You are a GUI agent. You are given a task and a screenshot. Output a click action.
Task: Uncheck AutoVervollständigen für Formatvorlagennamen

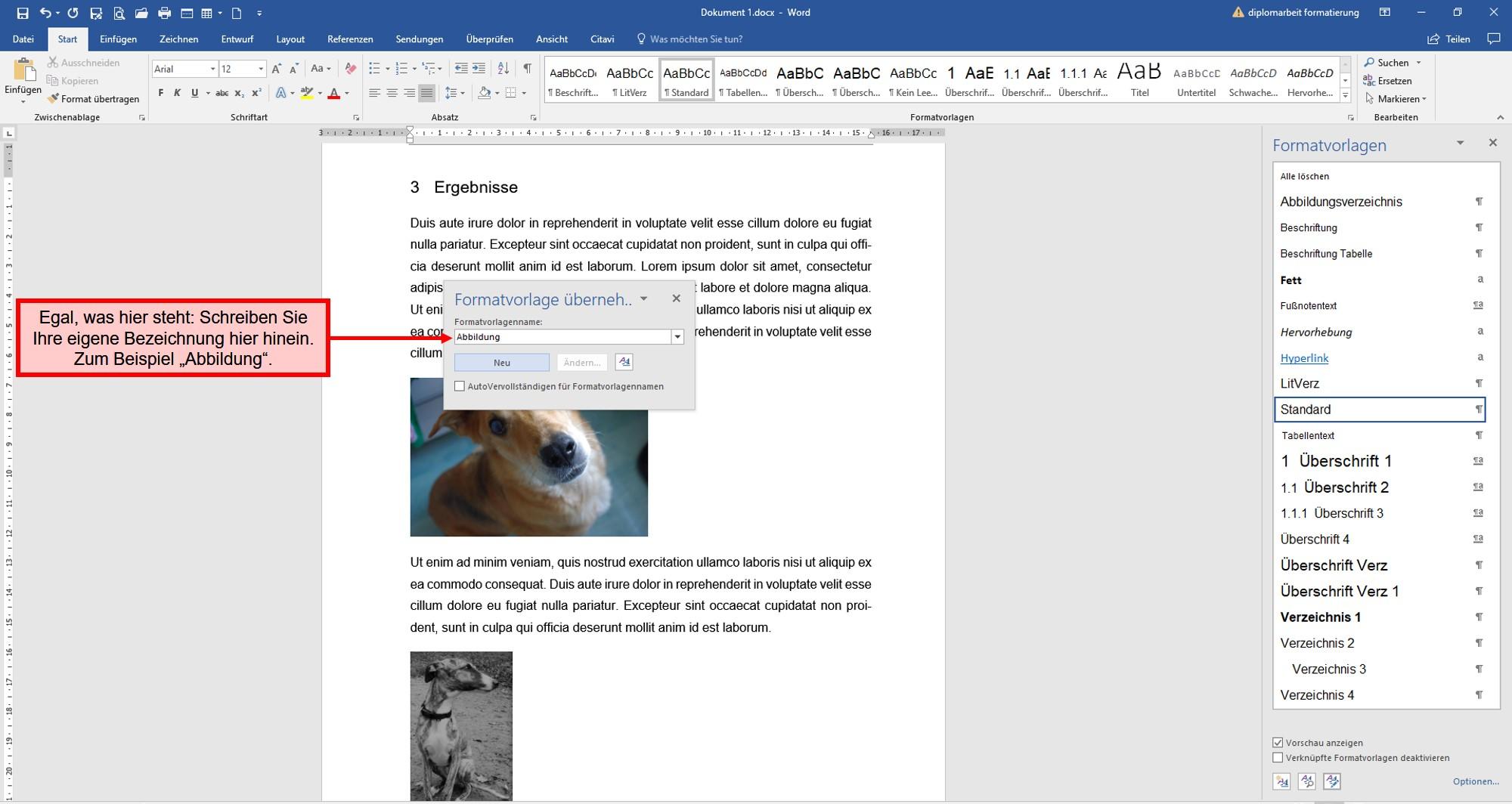click(460, 386)
